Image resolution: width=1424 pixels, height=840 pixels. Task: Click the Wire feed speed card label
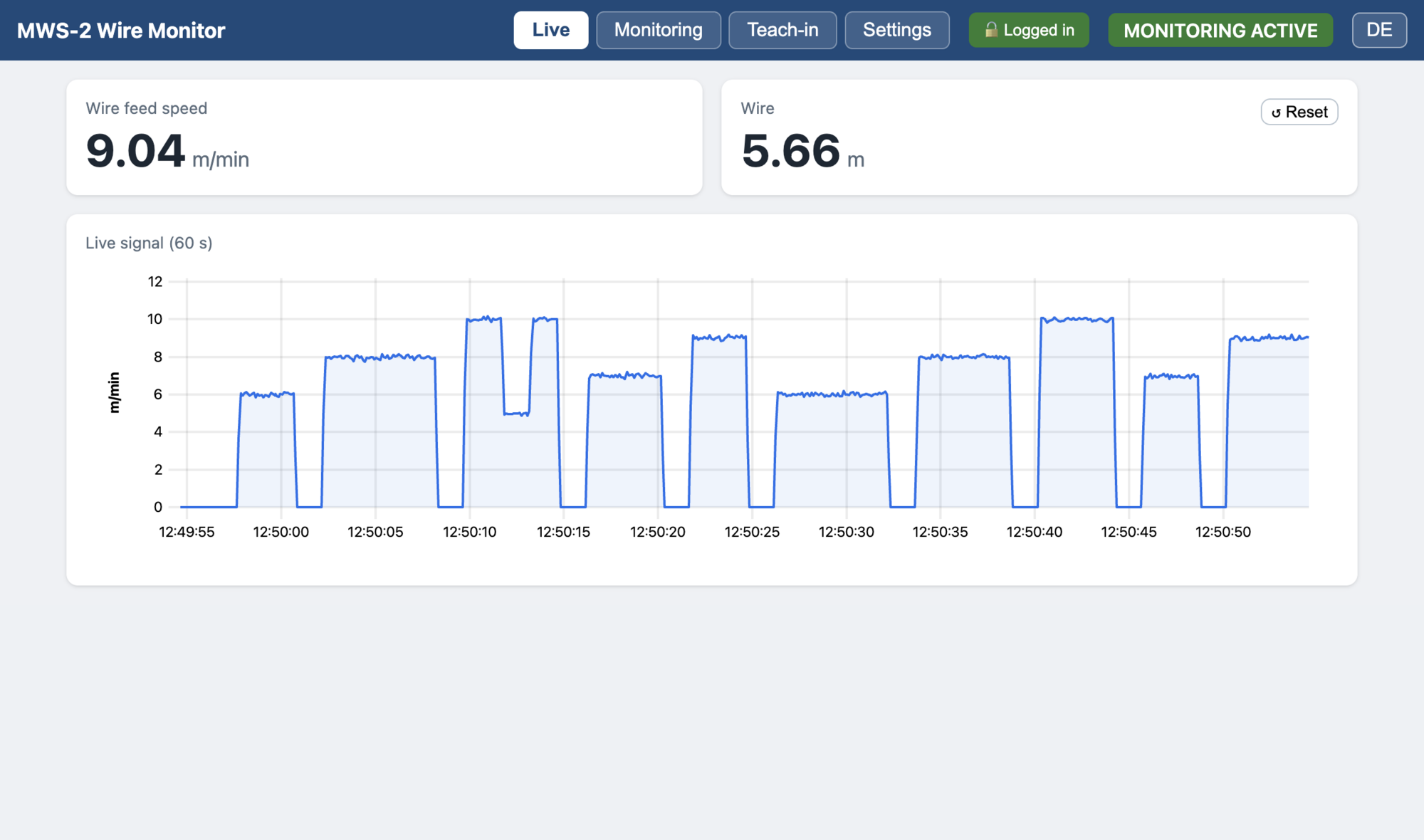147,108
